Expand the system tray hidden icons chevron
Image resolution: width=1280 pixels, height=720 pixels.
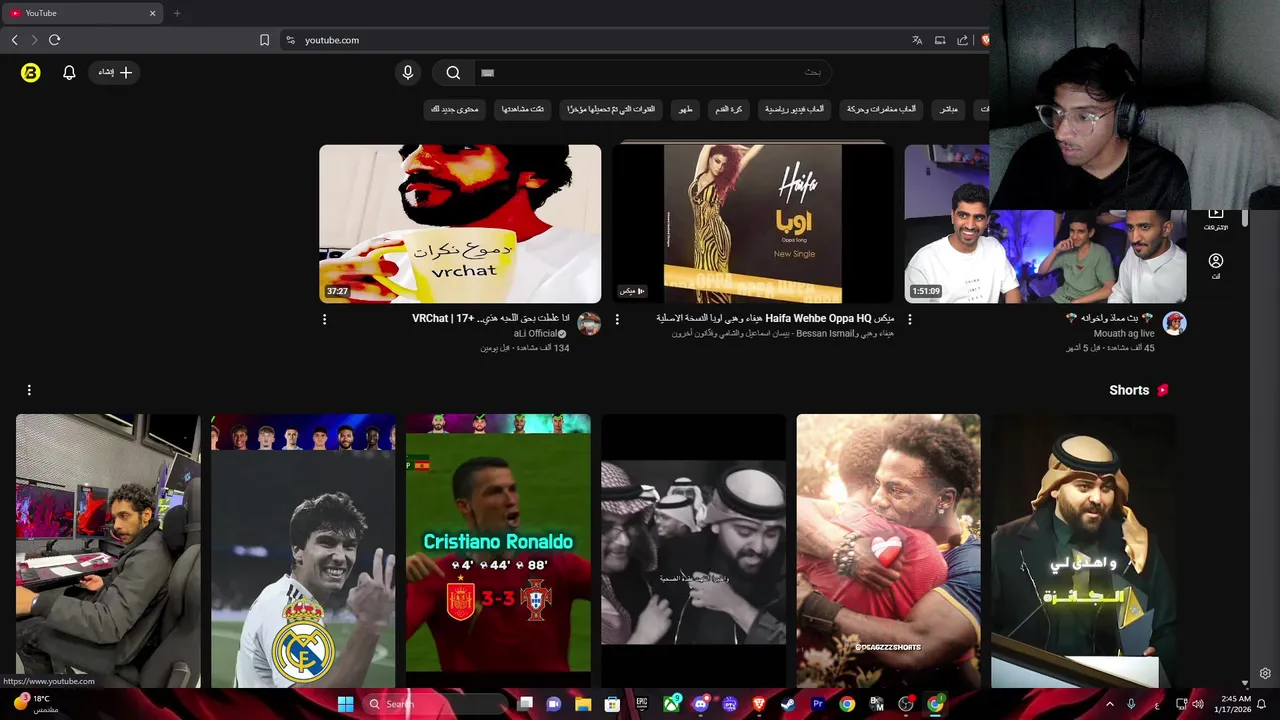click(x=1109, y=704)
